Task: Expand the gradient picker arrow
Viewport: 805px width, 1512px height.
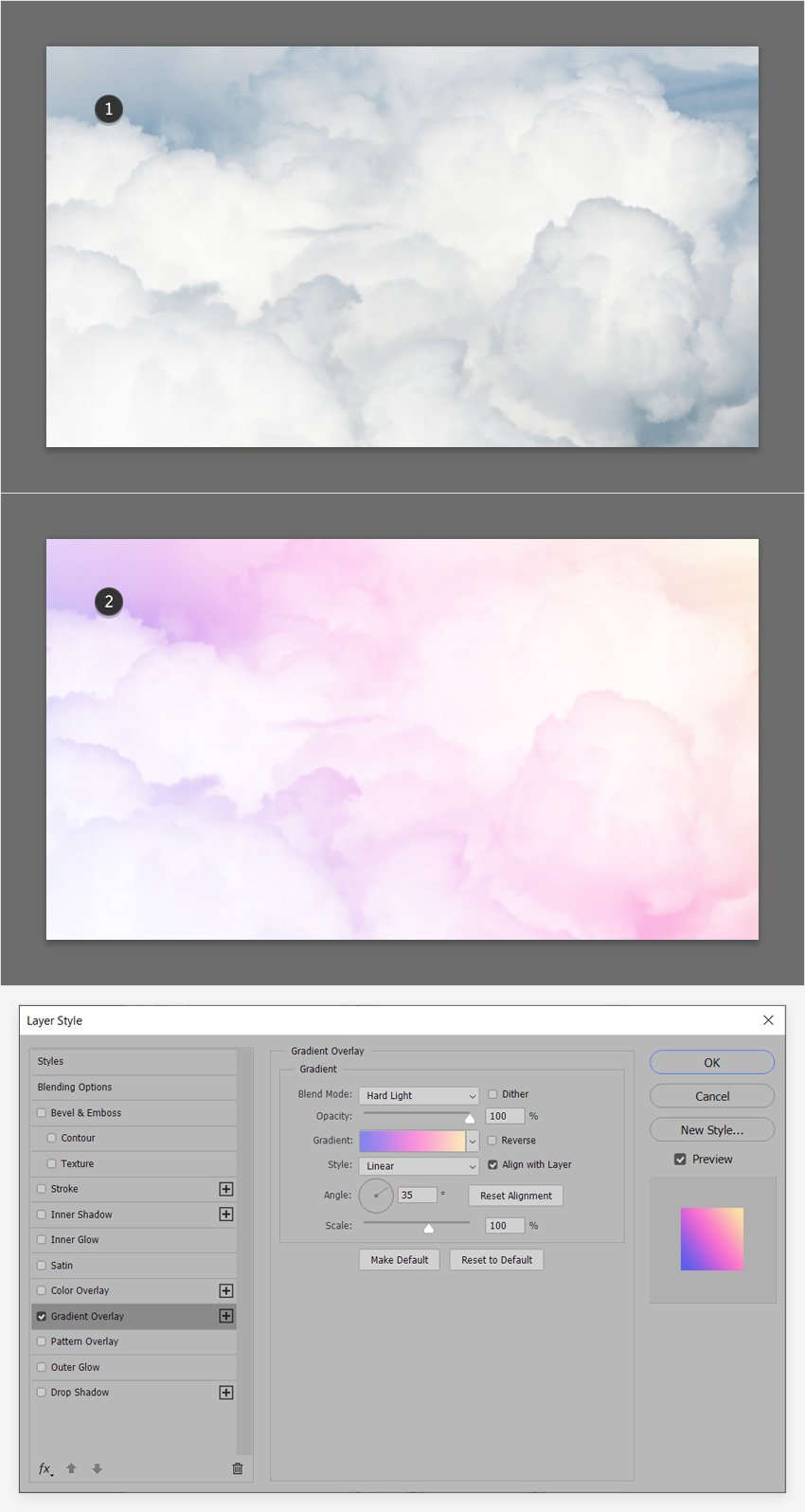Action: pyautogui.click(x=473, y=1141)
